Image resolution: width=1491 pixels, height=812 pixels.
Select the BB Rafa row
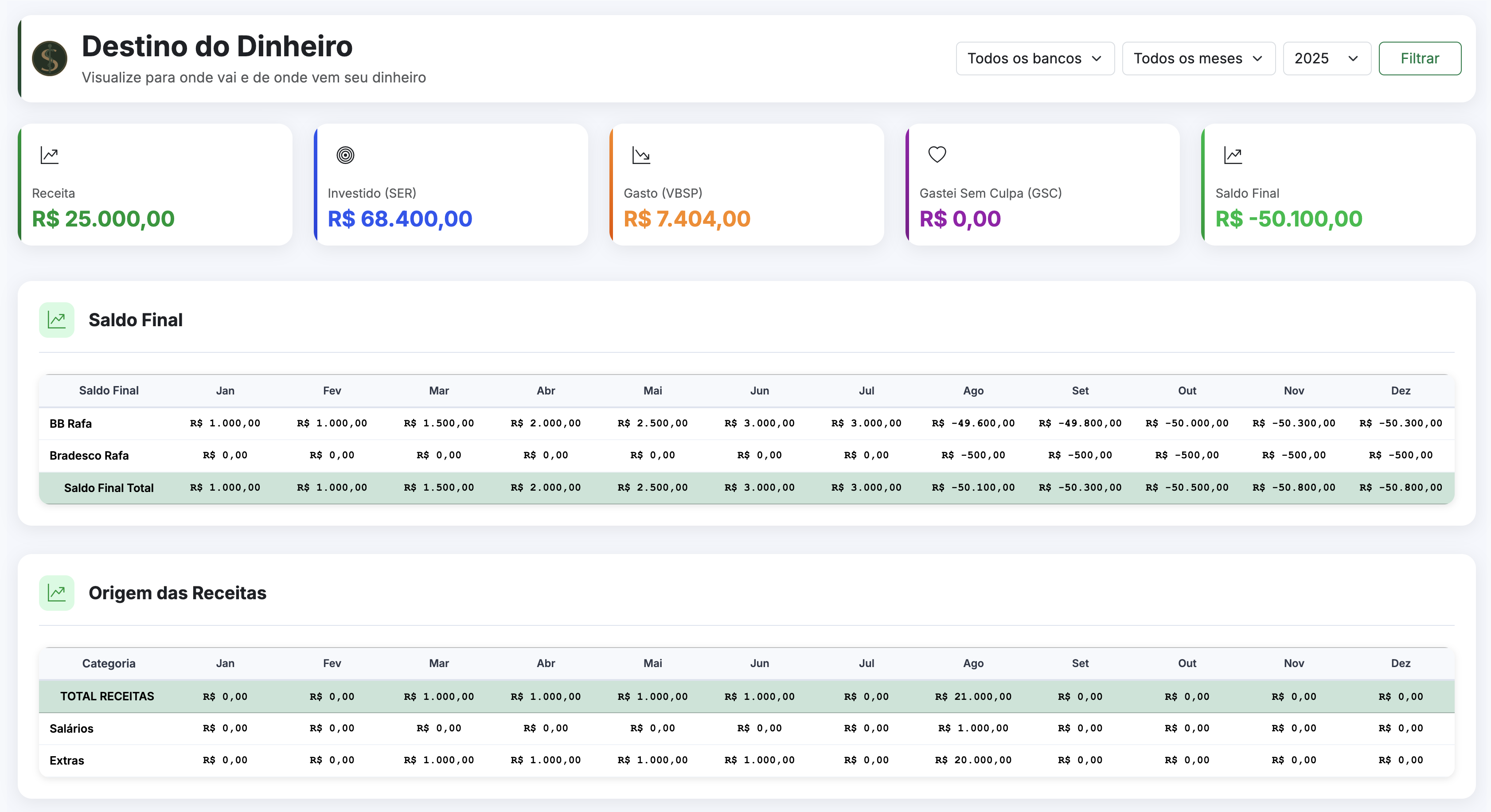(x=70, y=423)
